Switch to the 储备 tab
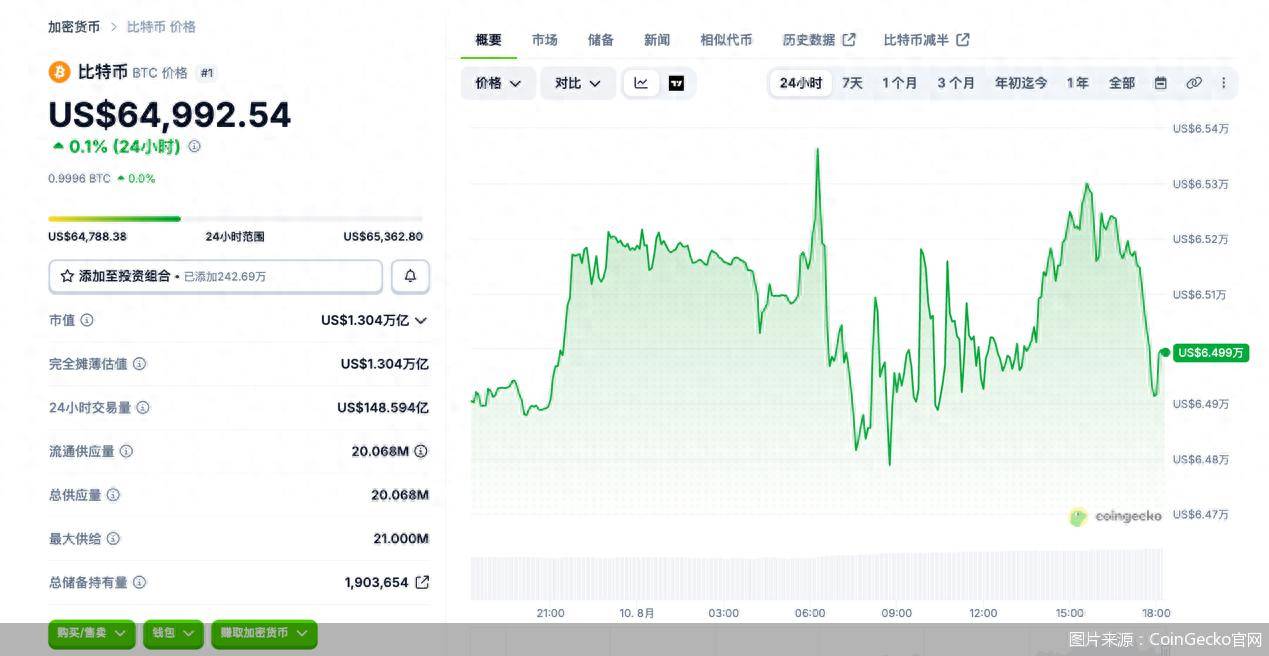This screenshot has width=1269, height=656. [601, 40]
